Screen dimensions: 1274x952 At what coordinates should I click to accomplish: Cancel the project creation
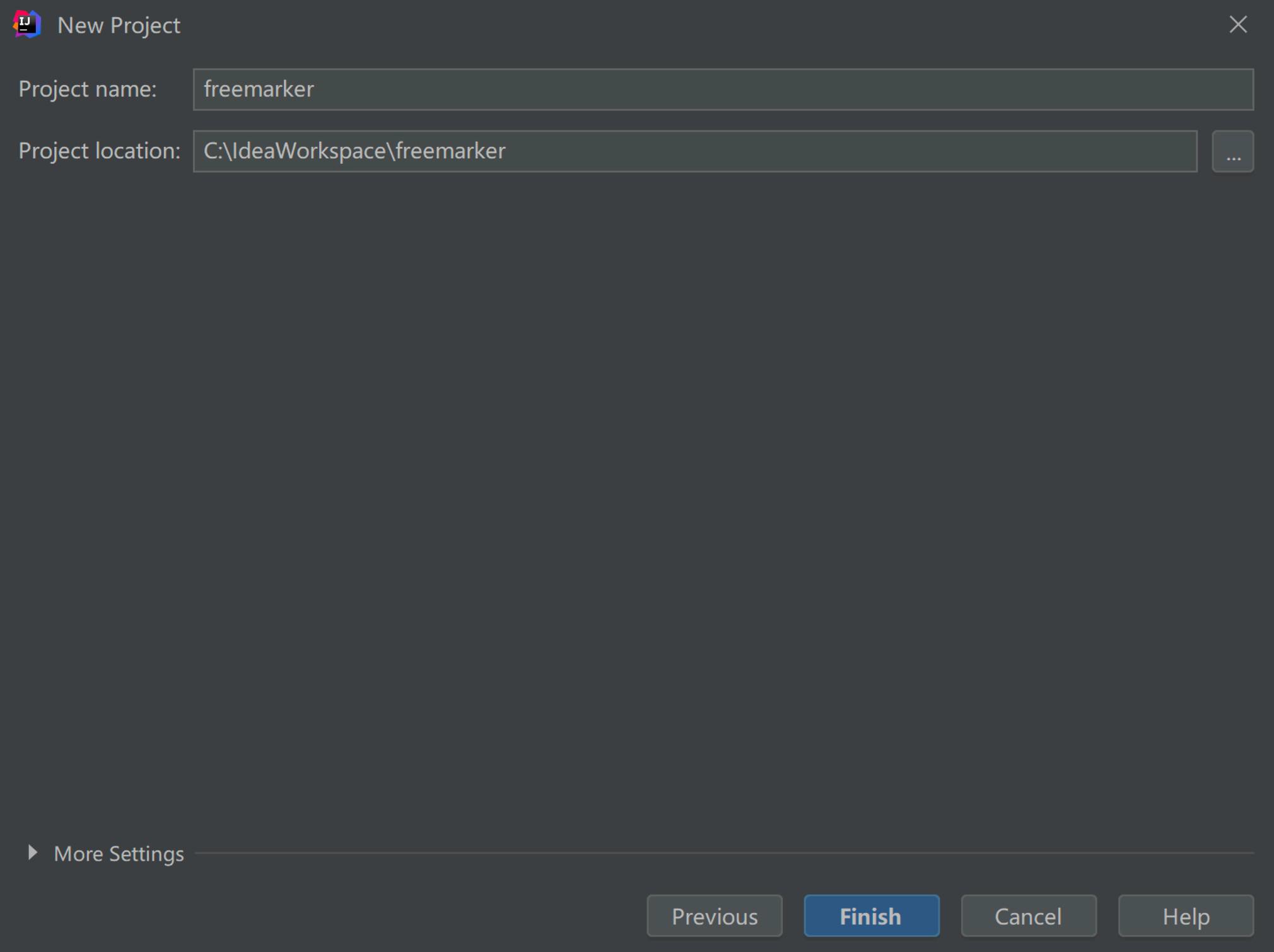1028,916
